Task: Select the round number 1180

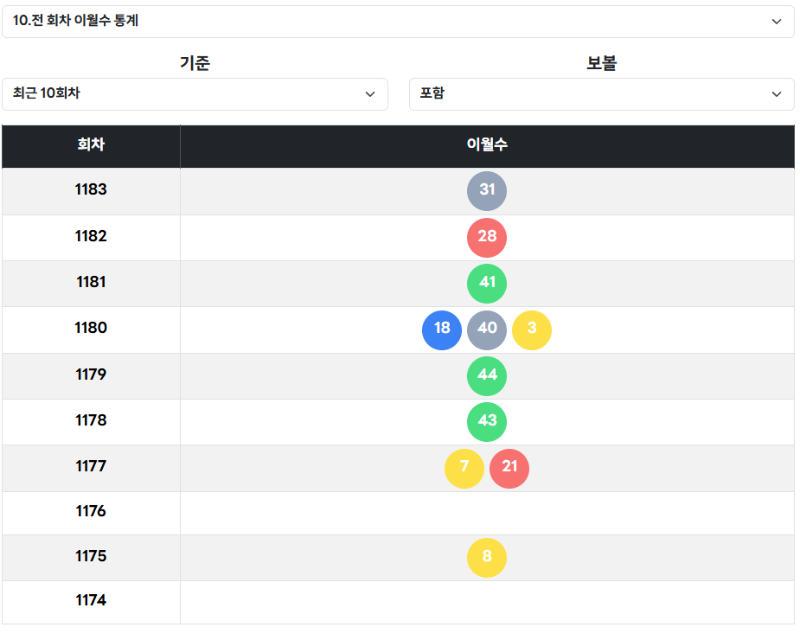Action: pos(91,329)
